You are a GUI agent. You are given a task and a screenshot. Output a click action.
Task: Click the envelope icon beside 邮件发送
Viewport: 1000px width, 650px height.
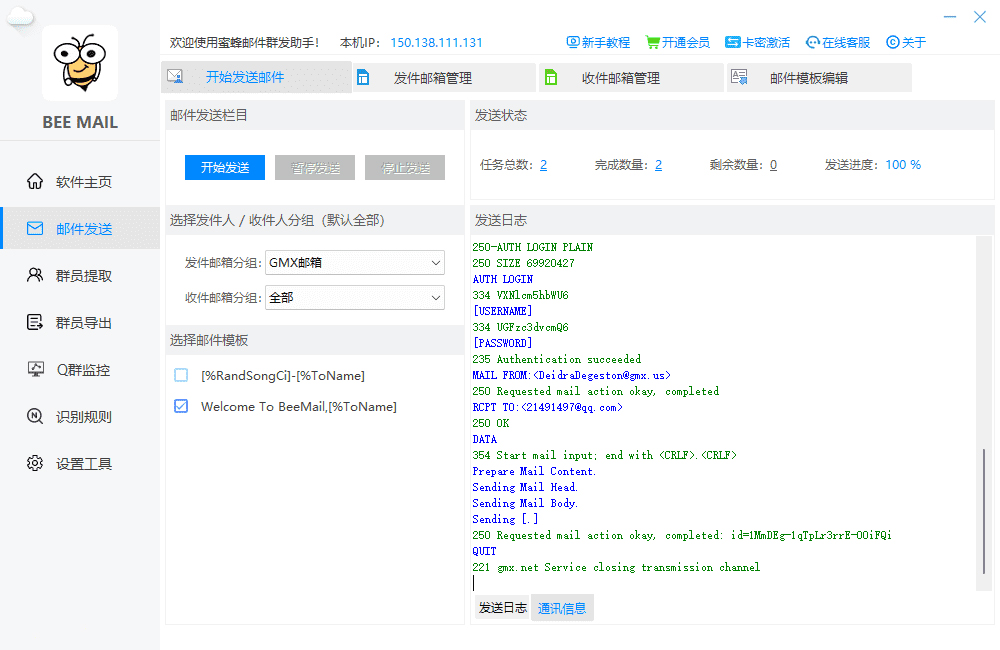point(35,228)
